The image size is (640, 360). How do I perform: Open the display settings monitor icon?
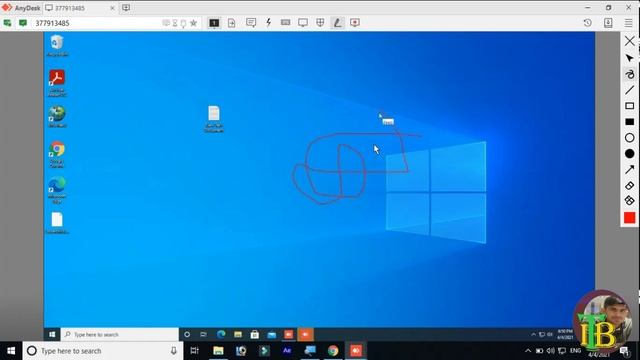tap(303, 23)
